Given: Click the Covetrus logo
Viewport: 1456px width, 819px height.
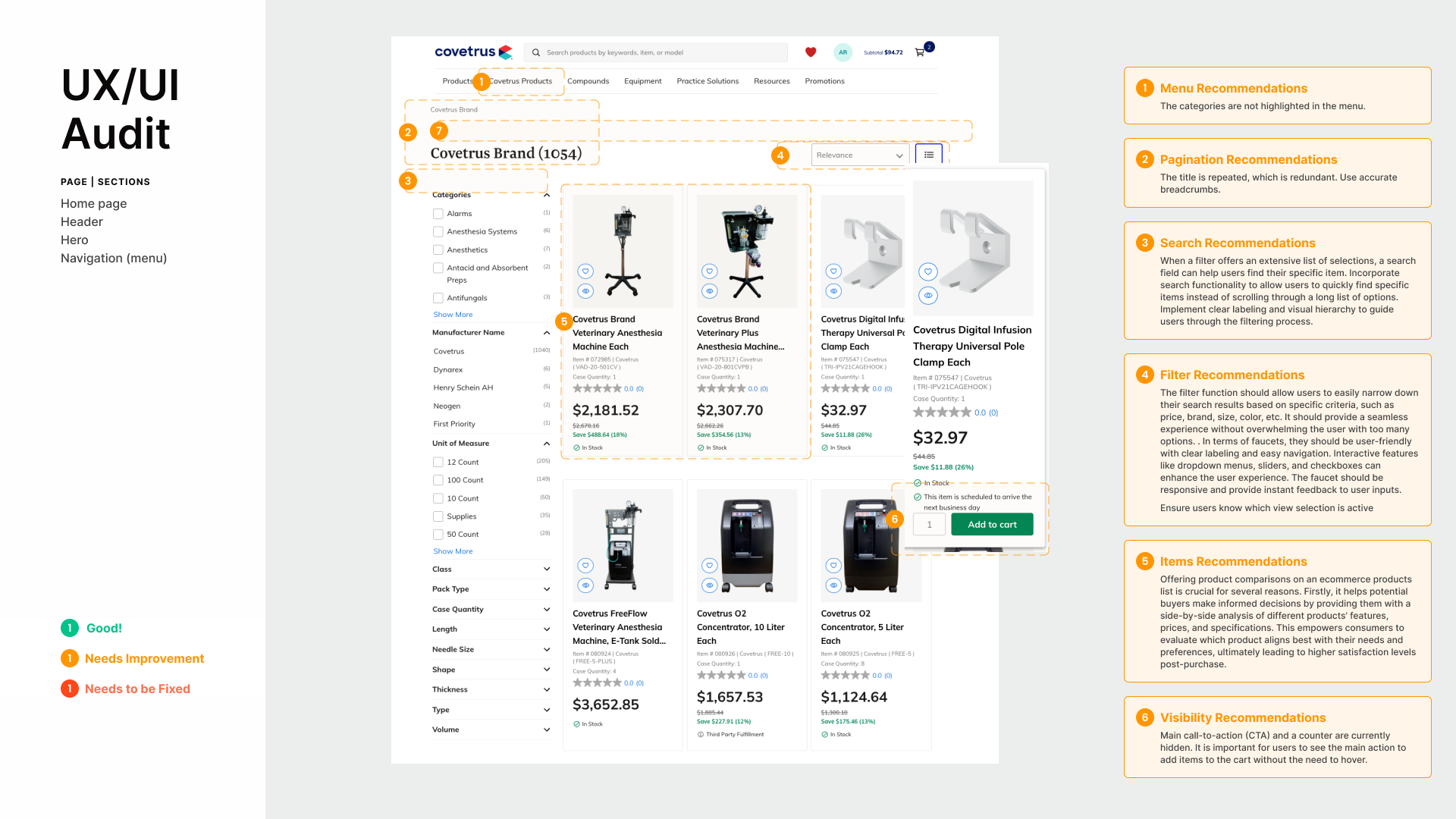Looking at the screenshot, I should tap(473, 52).
